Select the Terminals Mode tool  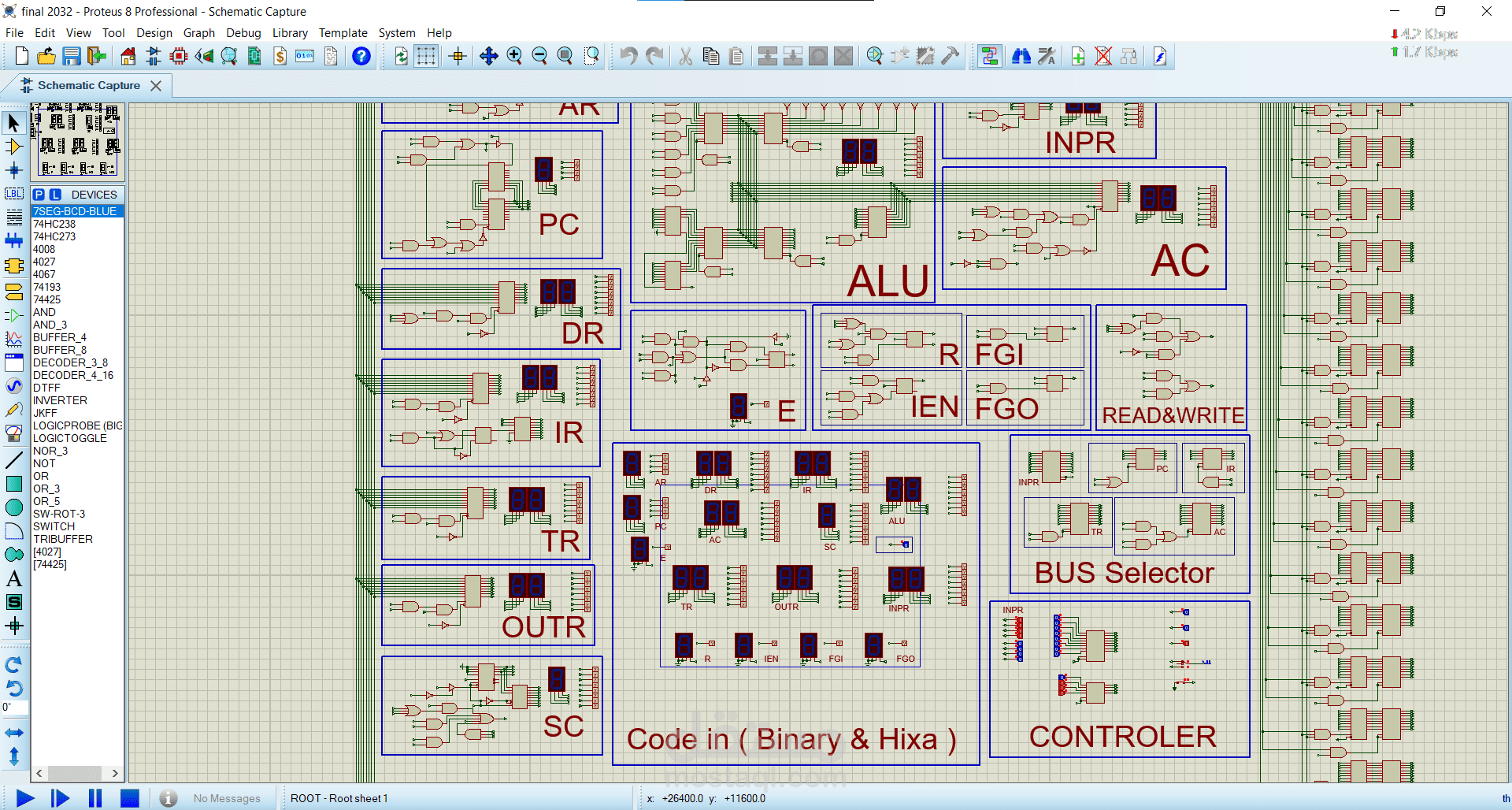click(14, 292)
